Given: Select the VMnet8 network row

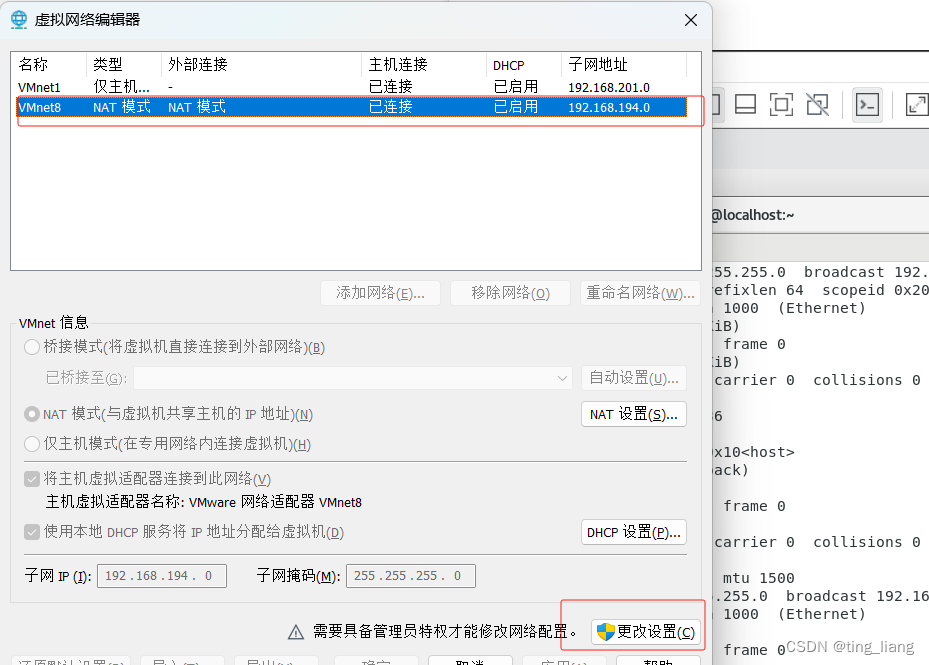Looking at the screenshot, I should click(x=352, y=107).
